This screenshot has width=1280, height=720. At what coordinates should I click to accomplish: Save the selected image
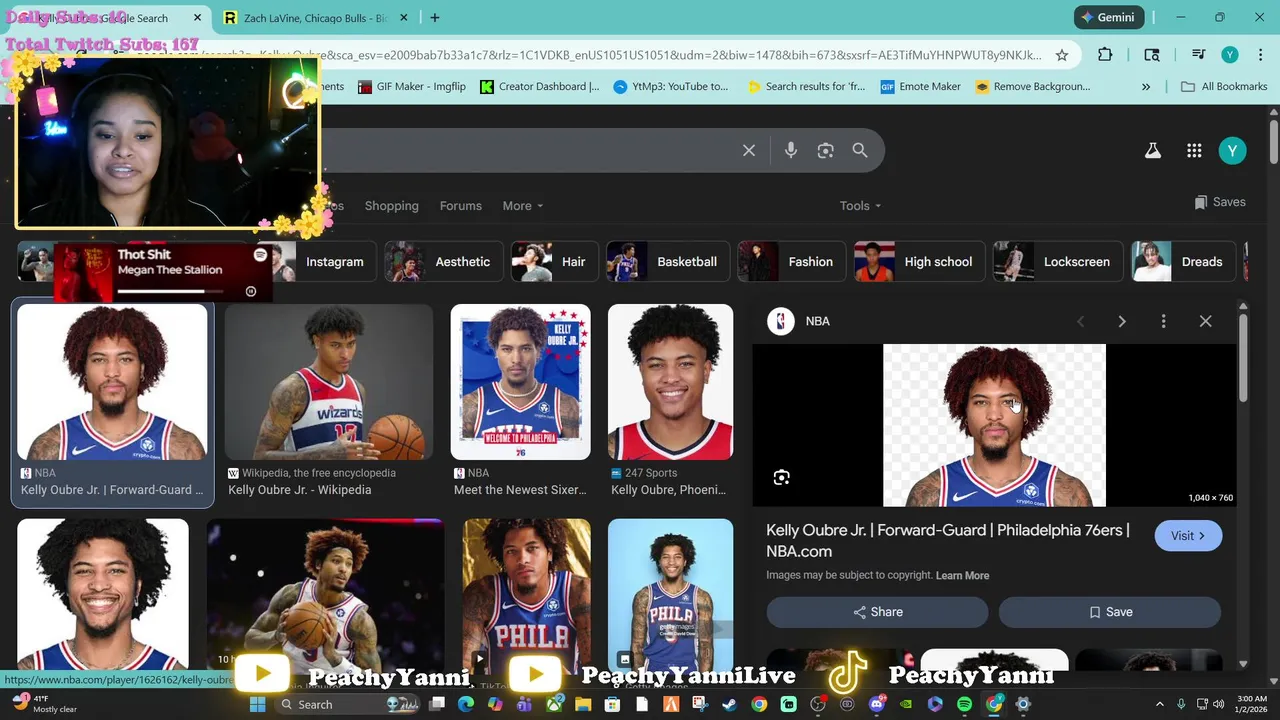point(1110,612)
